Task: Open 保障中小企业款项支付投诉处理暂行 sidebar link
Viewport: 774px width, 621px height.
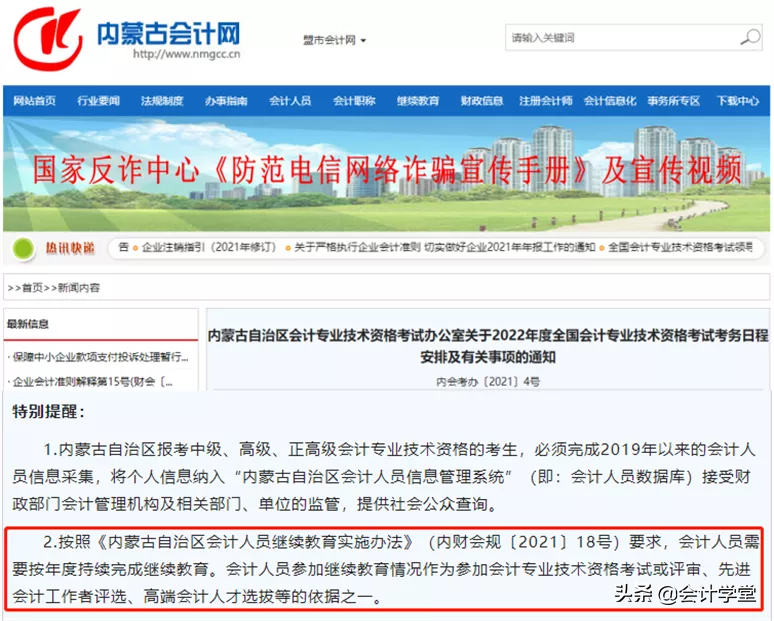Action: point(100,357)
